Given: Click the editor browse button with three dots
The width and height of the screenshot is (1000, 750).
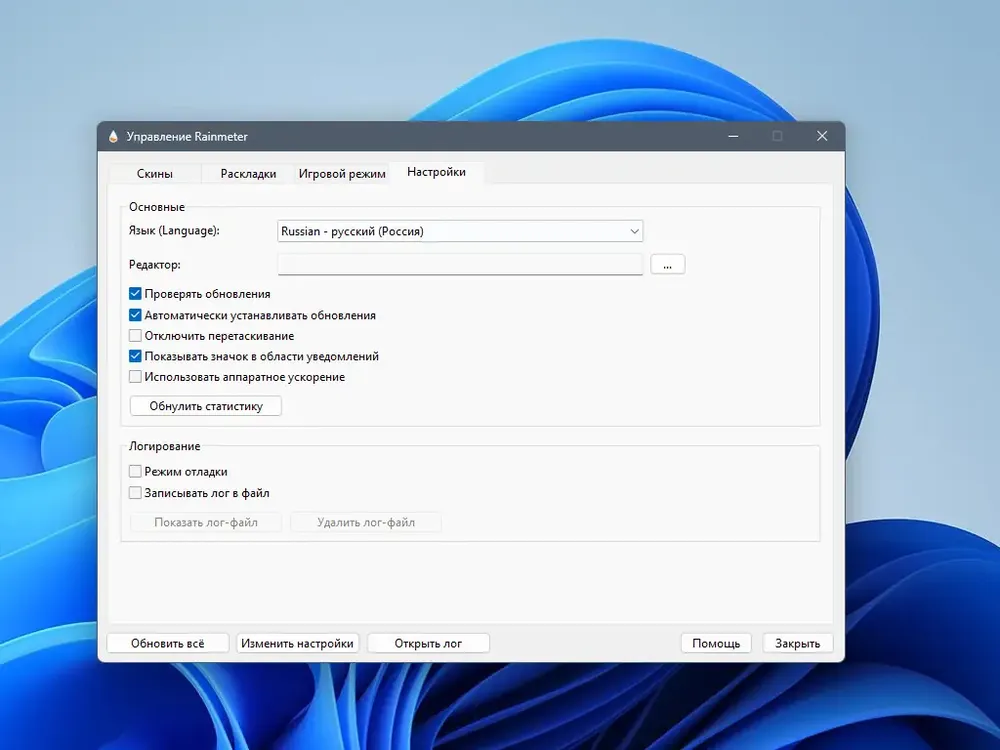Looking at the screenshot, I should [x=668, y=265].
